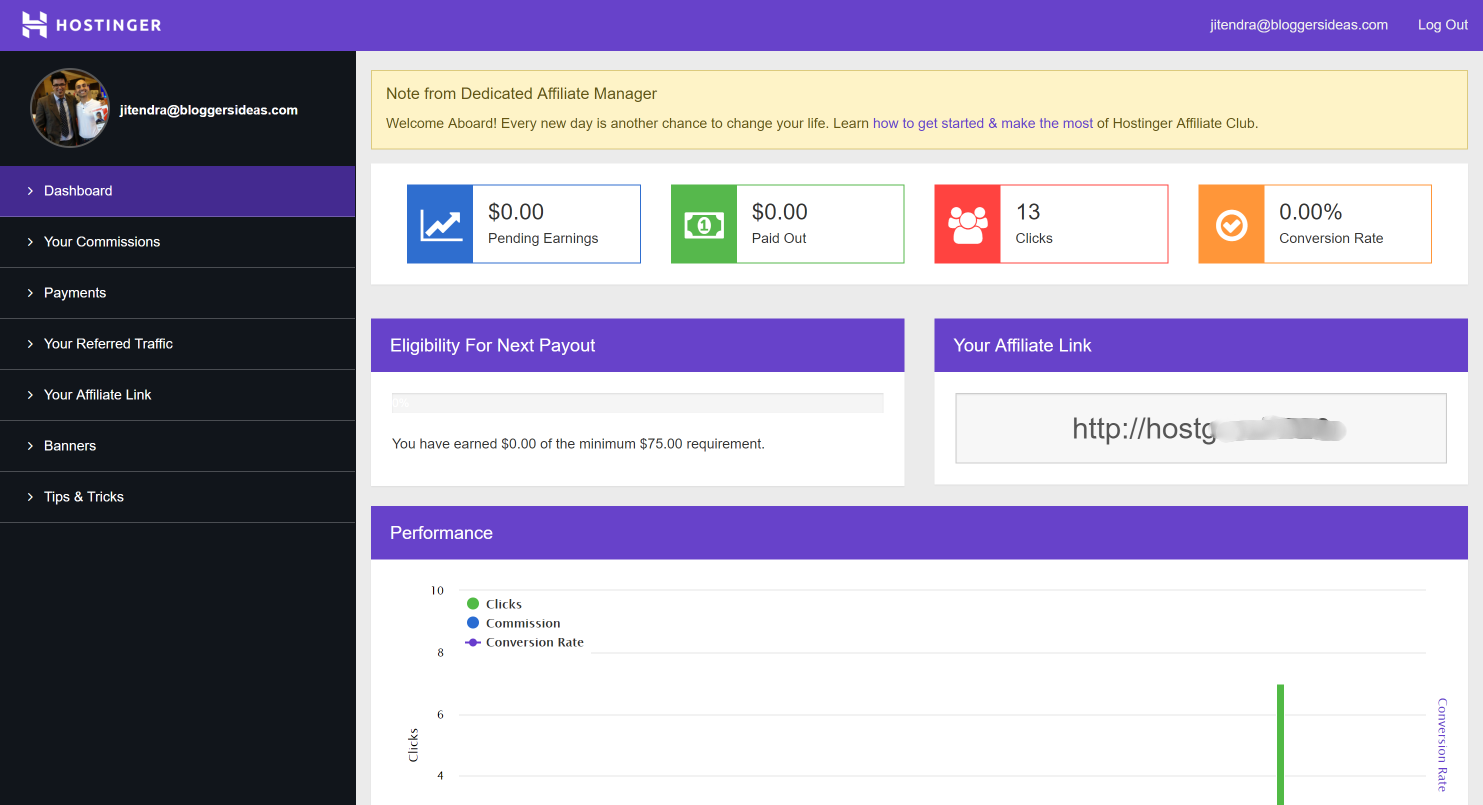The height and width of the screenshot is (805, 1483).
Task: Toggle Commission series visibility
Action: [512, 622]
